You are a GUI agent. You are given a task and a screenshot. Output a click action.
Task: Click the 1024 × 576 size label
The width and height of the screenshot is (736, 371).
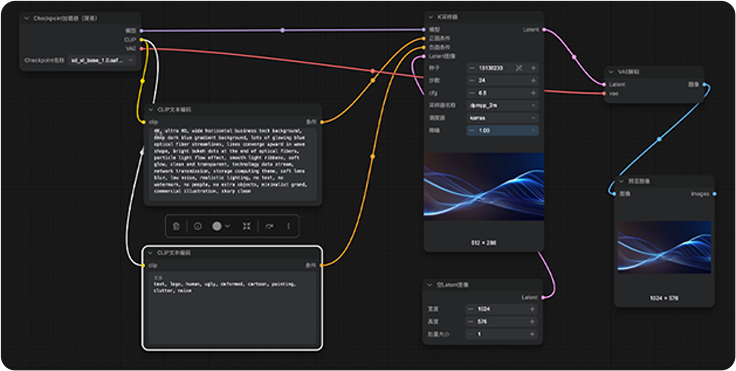664,298
